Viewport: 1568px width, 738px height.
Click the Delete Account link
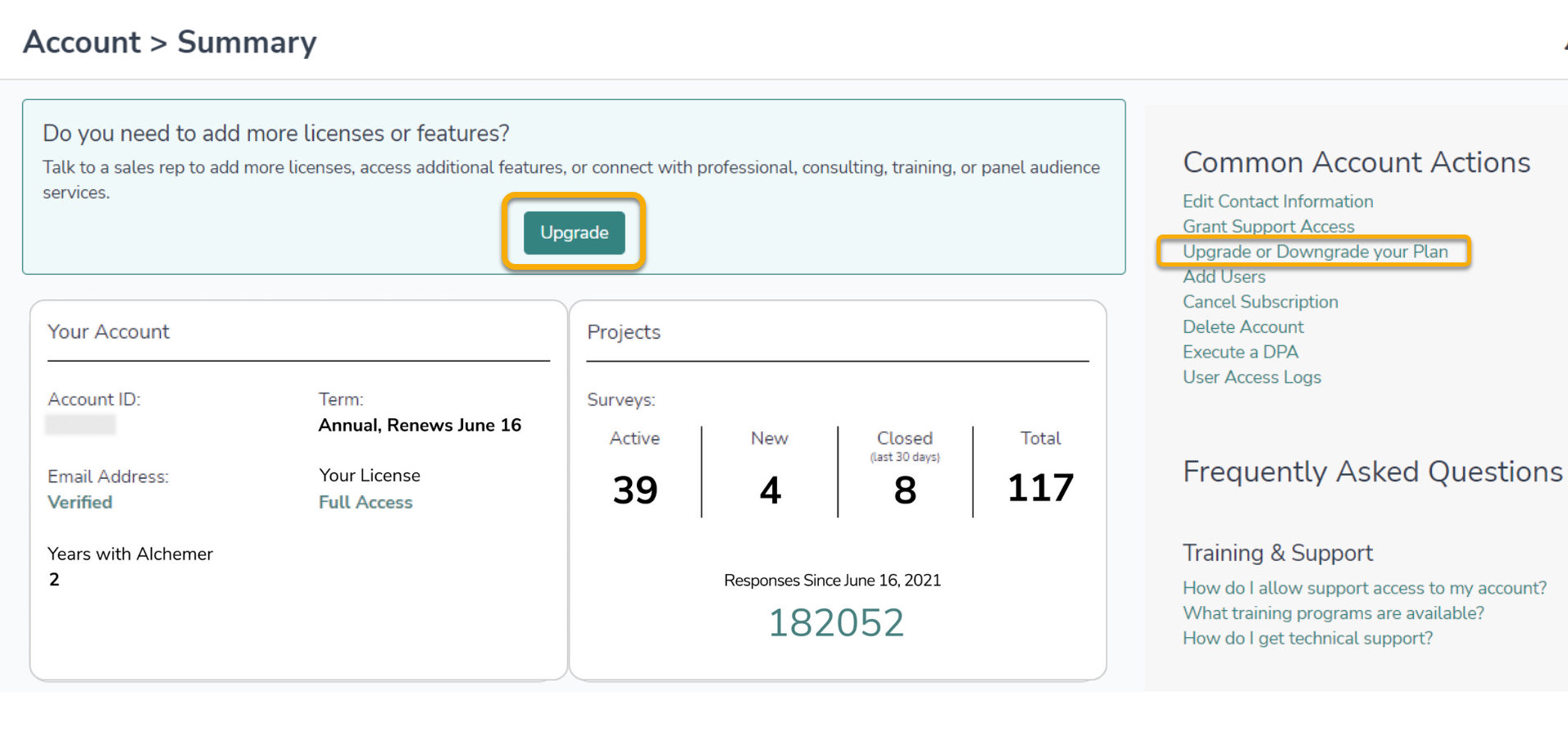1243,327
